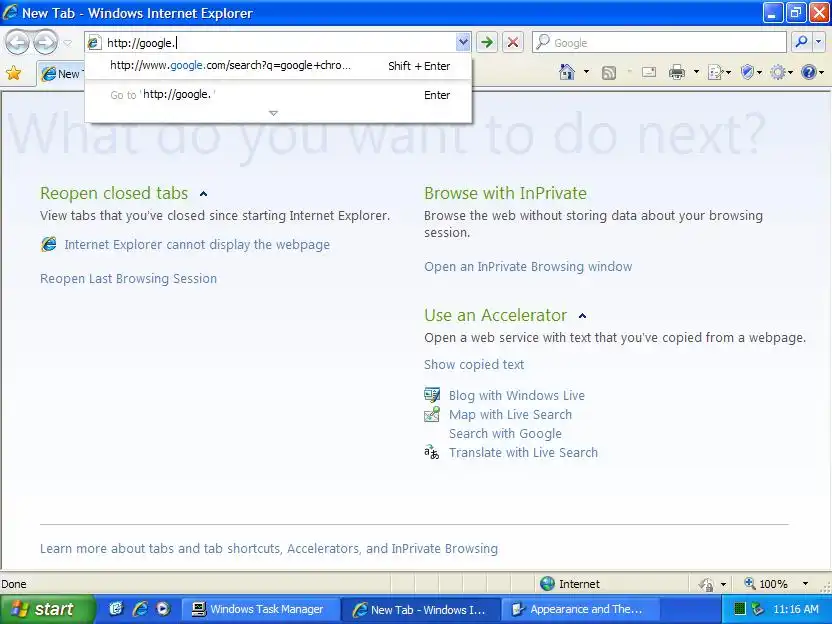
Task: Switch to Appearance and Themes taskbar button
Action: point(581,609)
